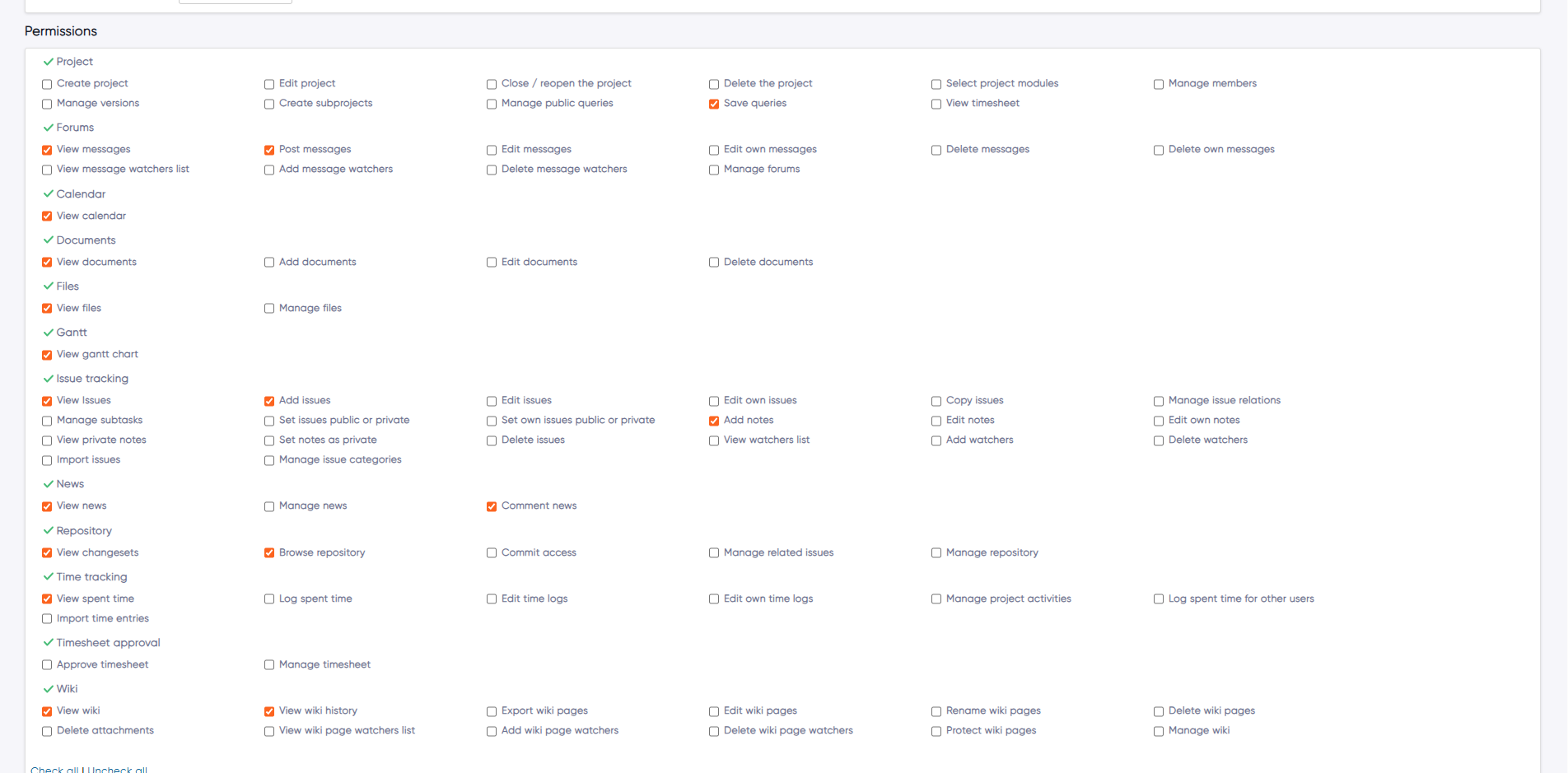Viewport: 1568px width, 773px height.
Task: Toggle the green check icon beside Calendar
Action: [x=47, y=193]
